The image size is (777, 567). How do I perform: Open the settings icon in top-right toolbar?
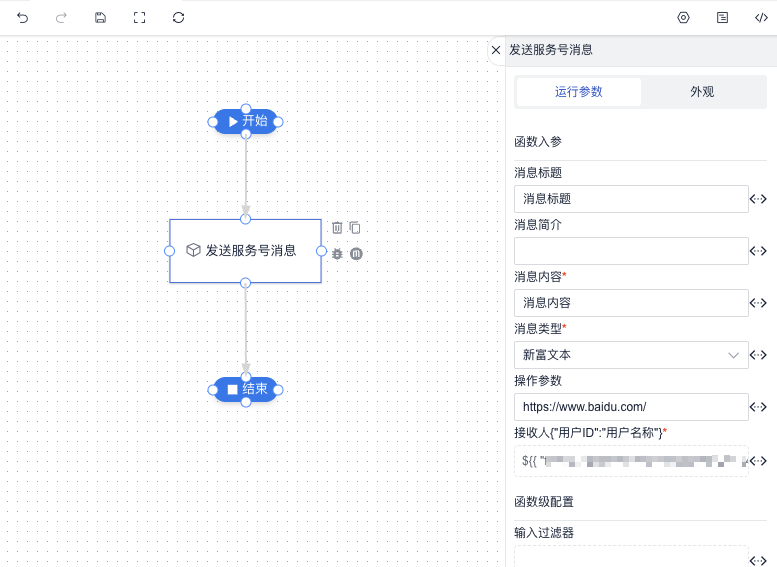pos(684,18)
